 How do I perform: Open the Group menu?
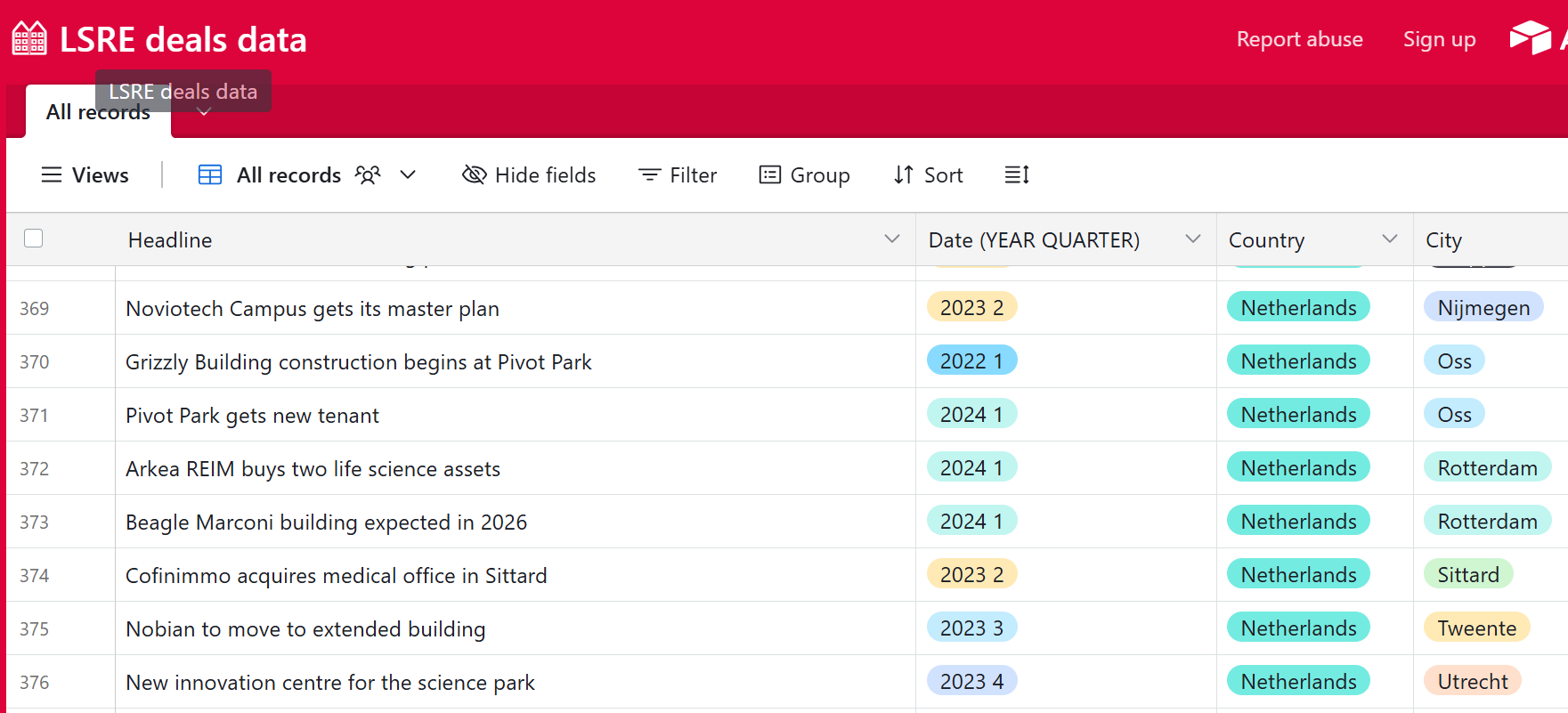(805, 175)
